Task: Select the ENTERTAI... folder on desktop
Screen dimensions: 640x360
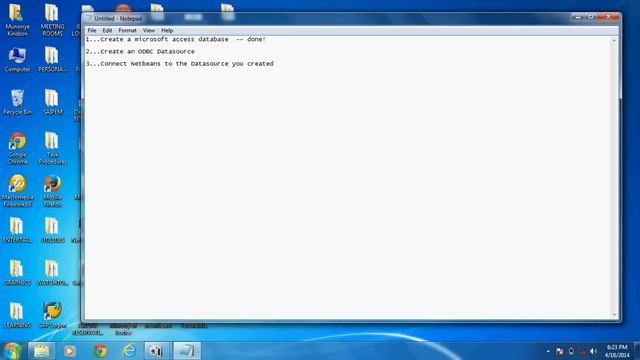Action: point(17,231)
